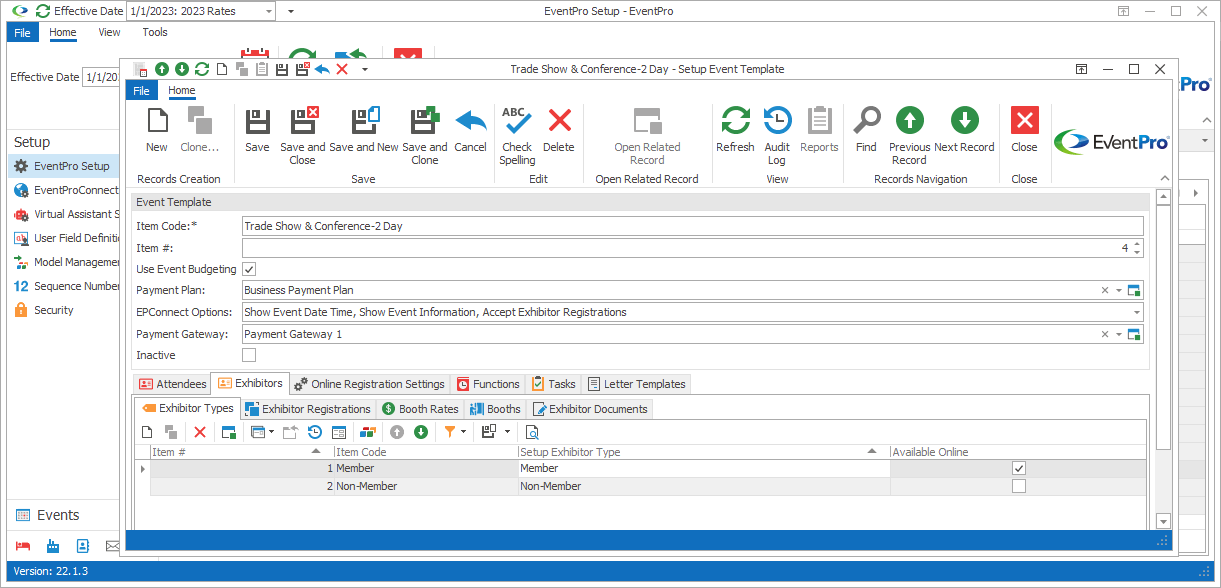Click new item icon in Exhibitor Types toolbar
1221x588 pixels.
coord(147,432)
